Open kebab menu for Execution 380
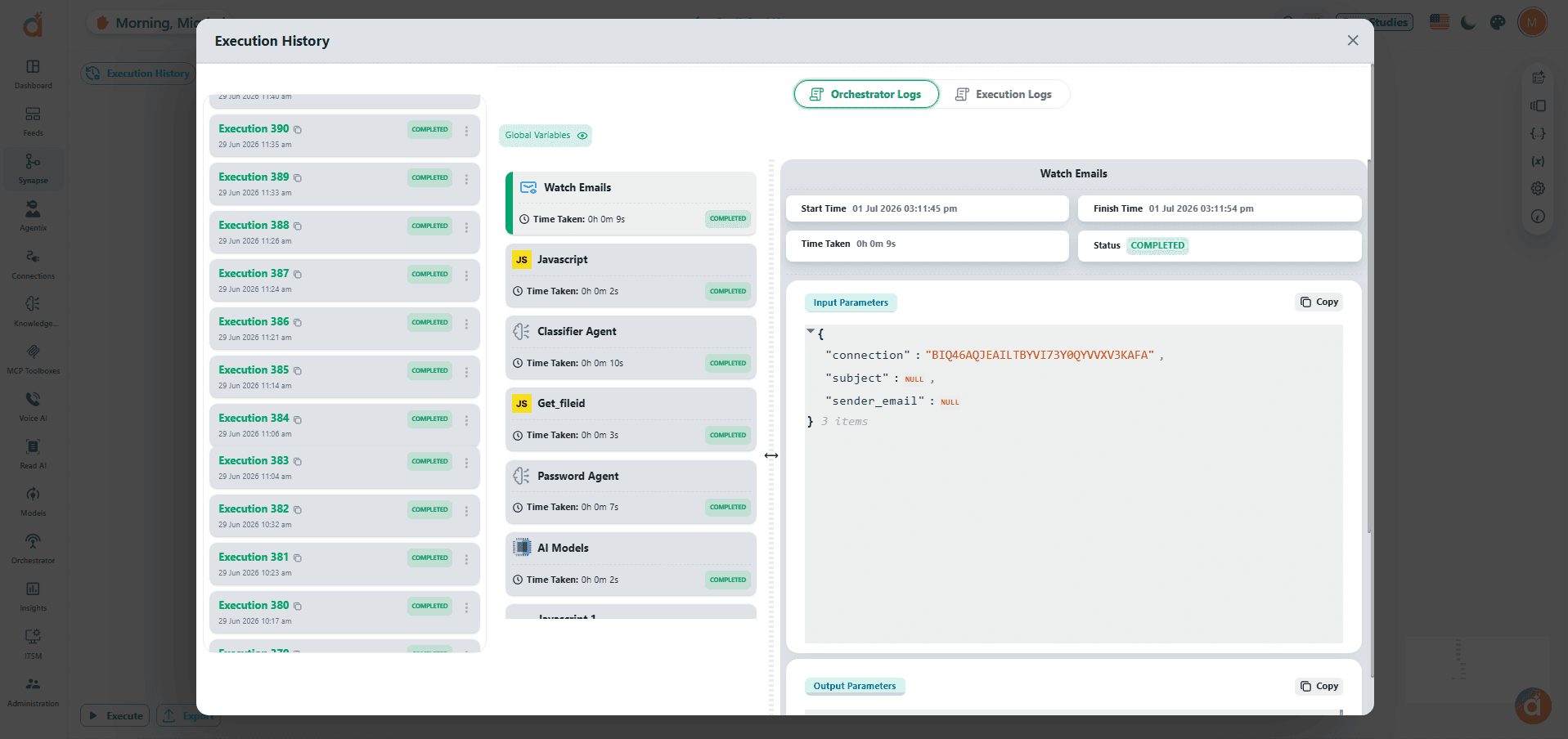This screenshot has width=1568, height=739. [466, 607]
